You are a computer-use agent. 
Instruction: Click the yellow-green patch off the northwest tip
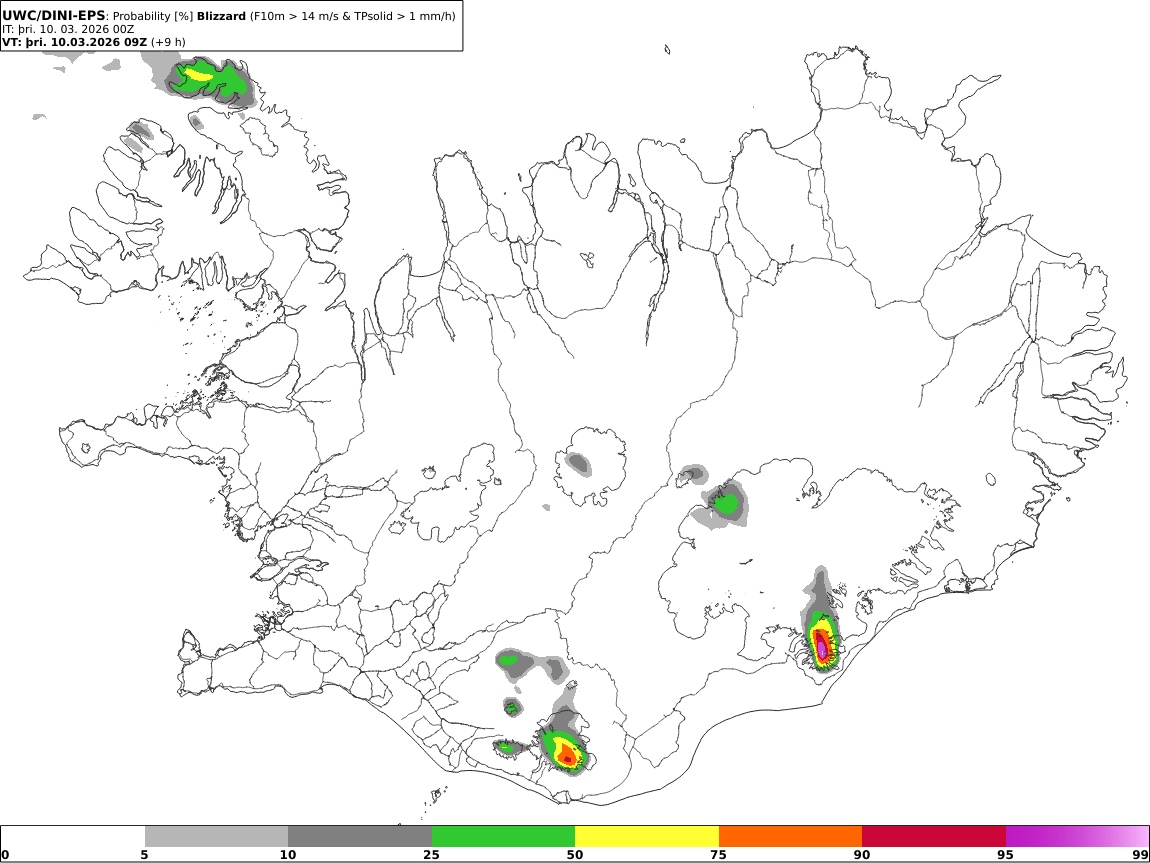tap(208, 79)
